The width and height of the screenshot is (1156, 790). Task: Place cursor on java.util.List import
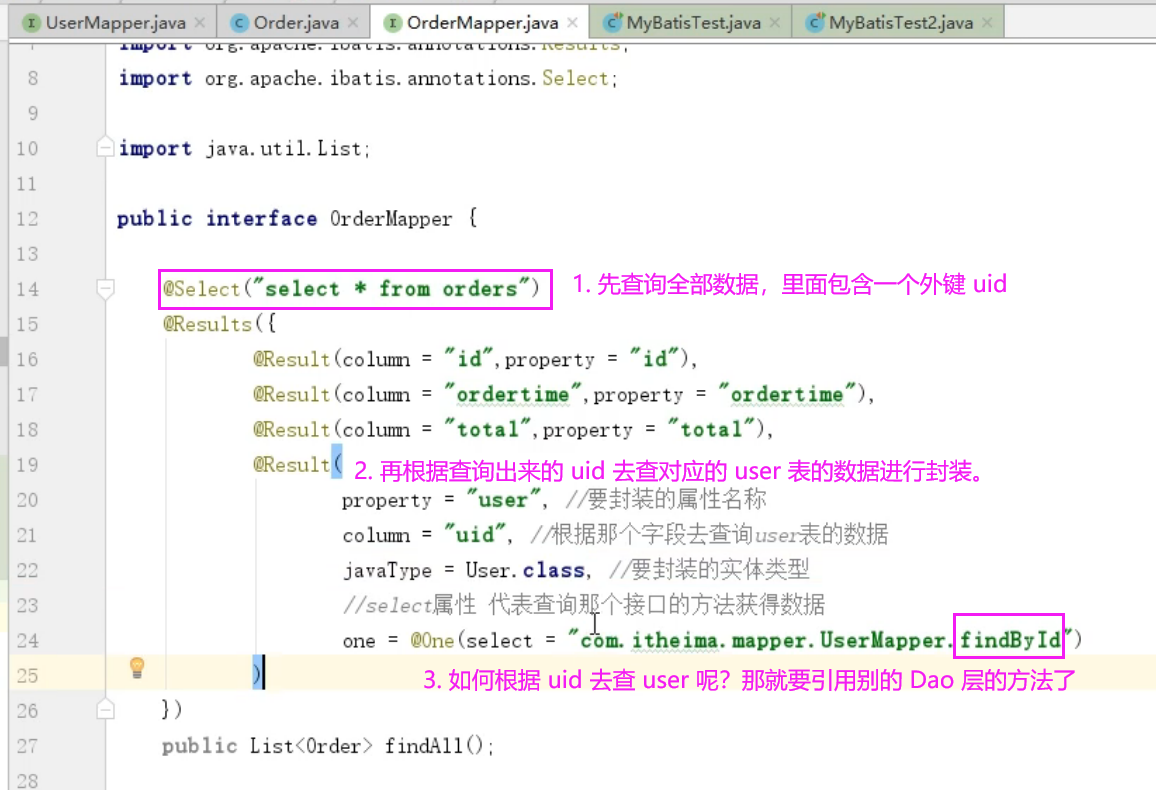[284, 149]
